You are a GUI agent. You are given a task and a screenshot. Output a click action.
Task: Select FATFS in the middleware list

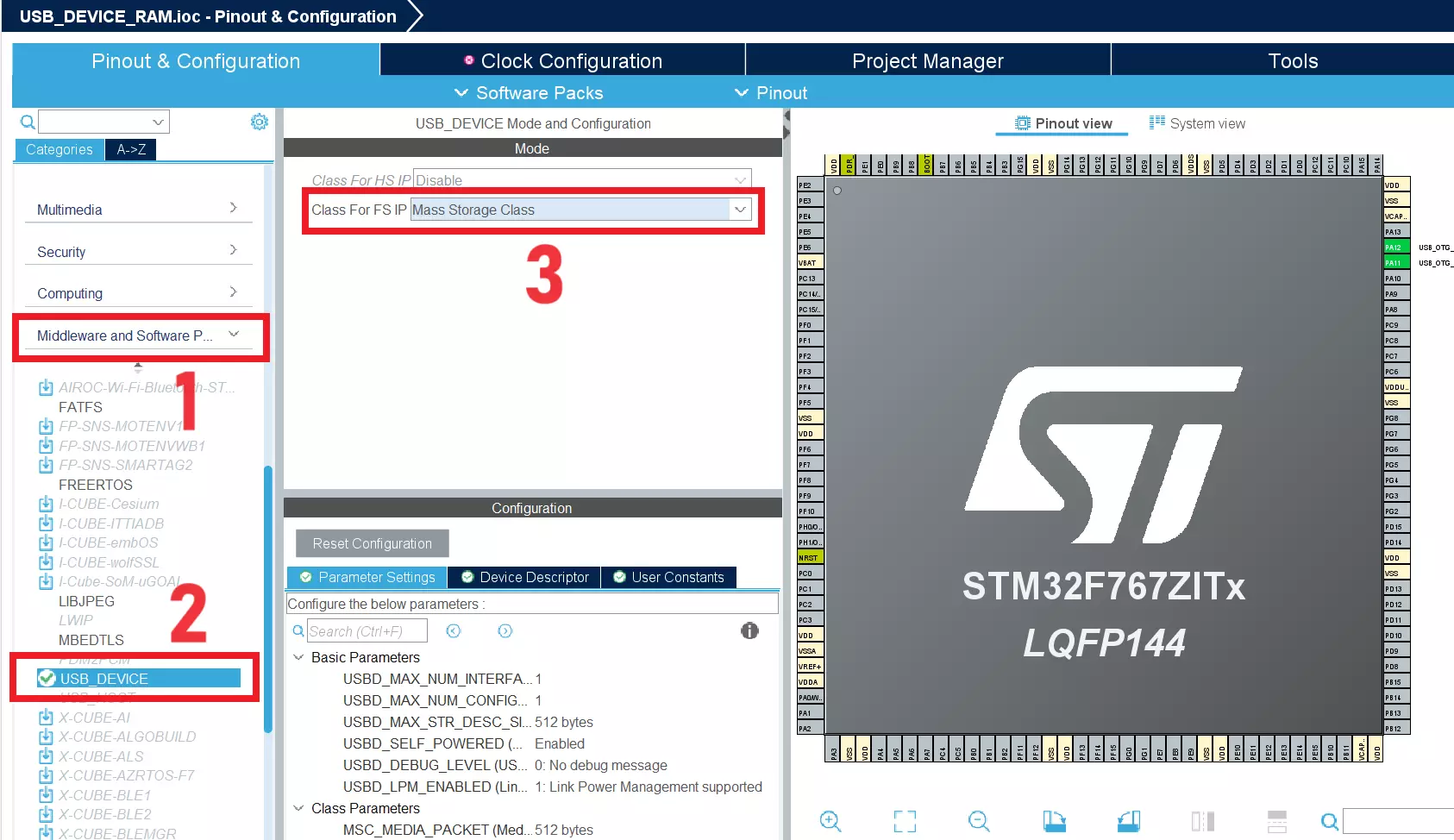tap(80, 407)
